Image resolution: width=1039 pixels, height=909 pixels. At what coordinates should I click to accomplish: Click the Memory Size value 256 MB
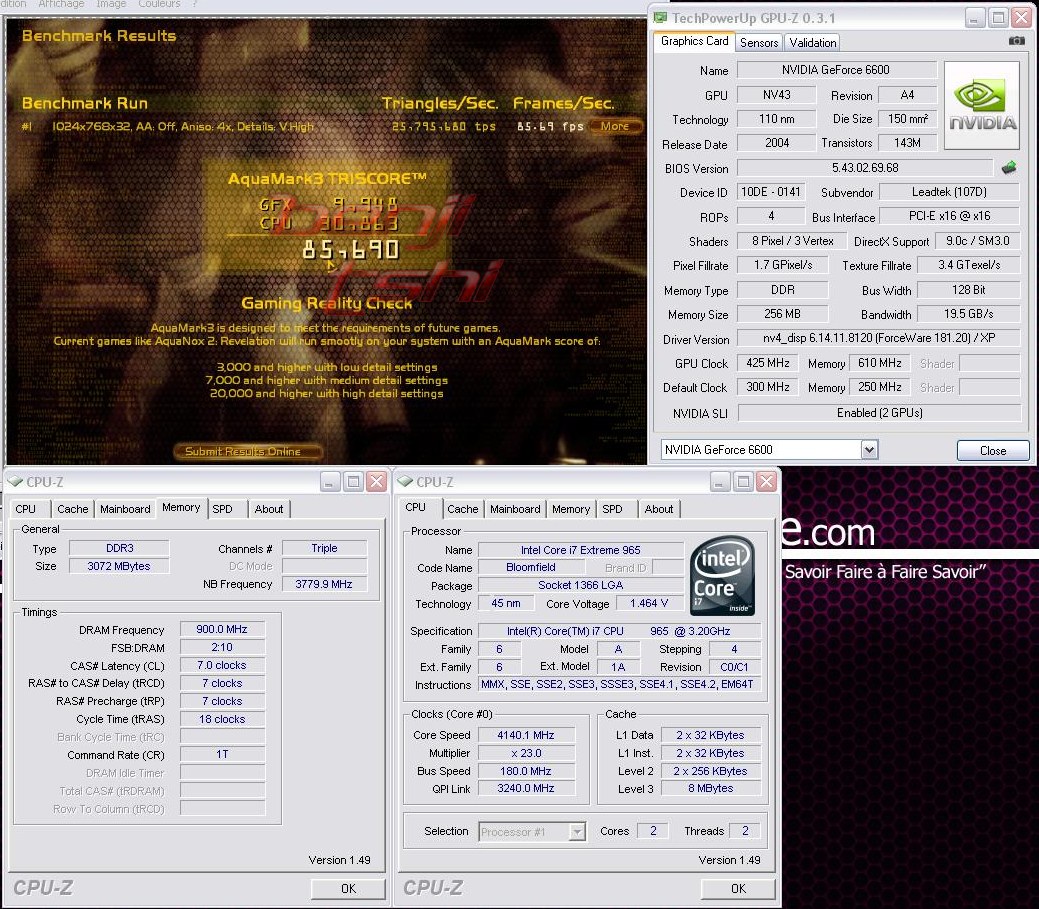783,314
